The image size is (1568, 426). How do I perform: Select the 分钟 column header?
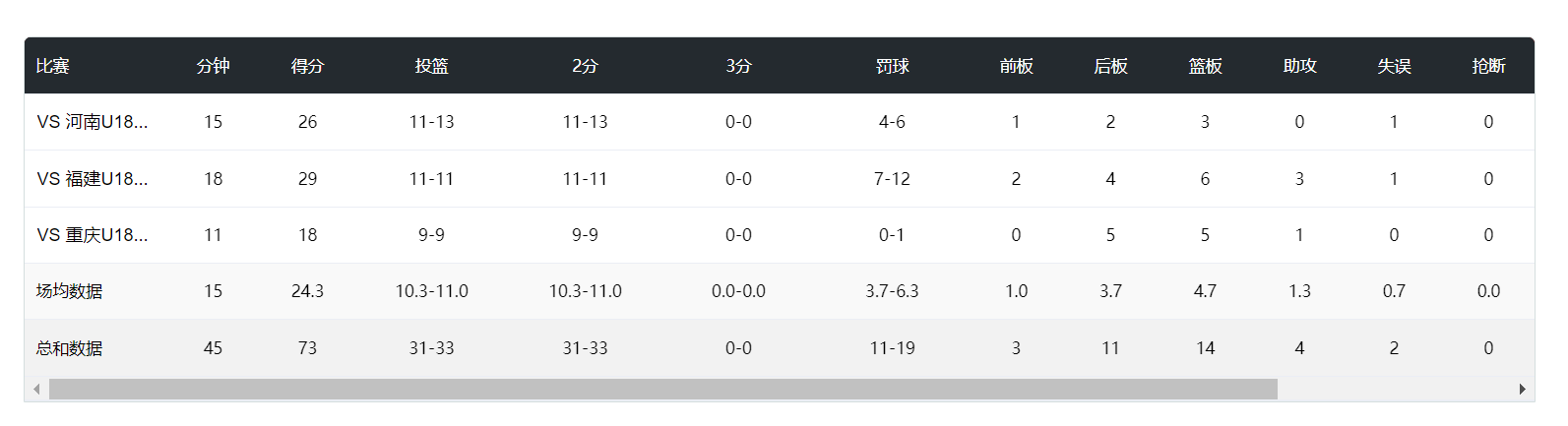click(213, 66)
